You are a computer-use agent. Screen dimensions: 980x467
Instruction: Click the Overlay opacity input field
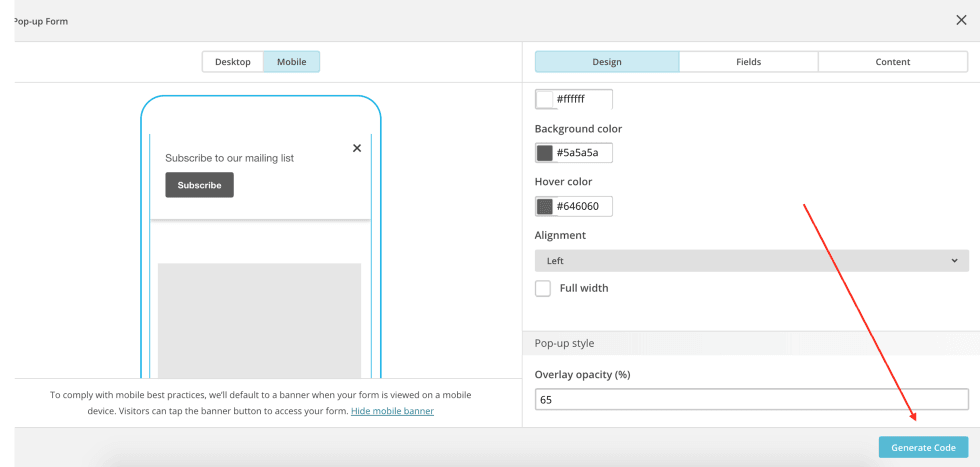tap(751, 400)
